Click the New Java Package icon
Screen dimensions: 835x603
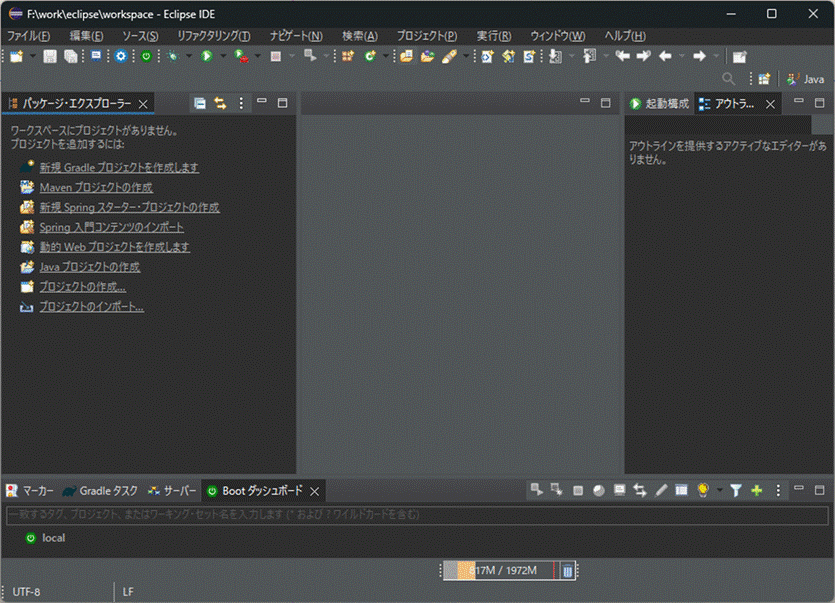pyautogui.click(x=348, y=56)
